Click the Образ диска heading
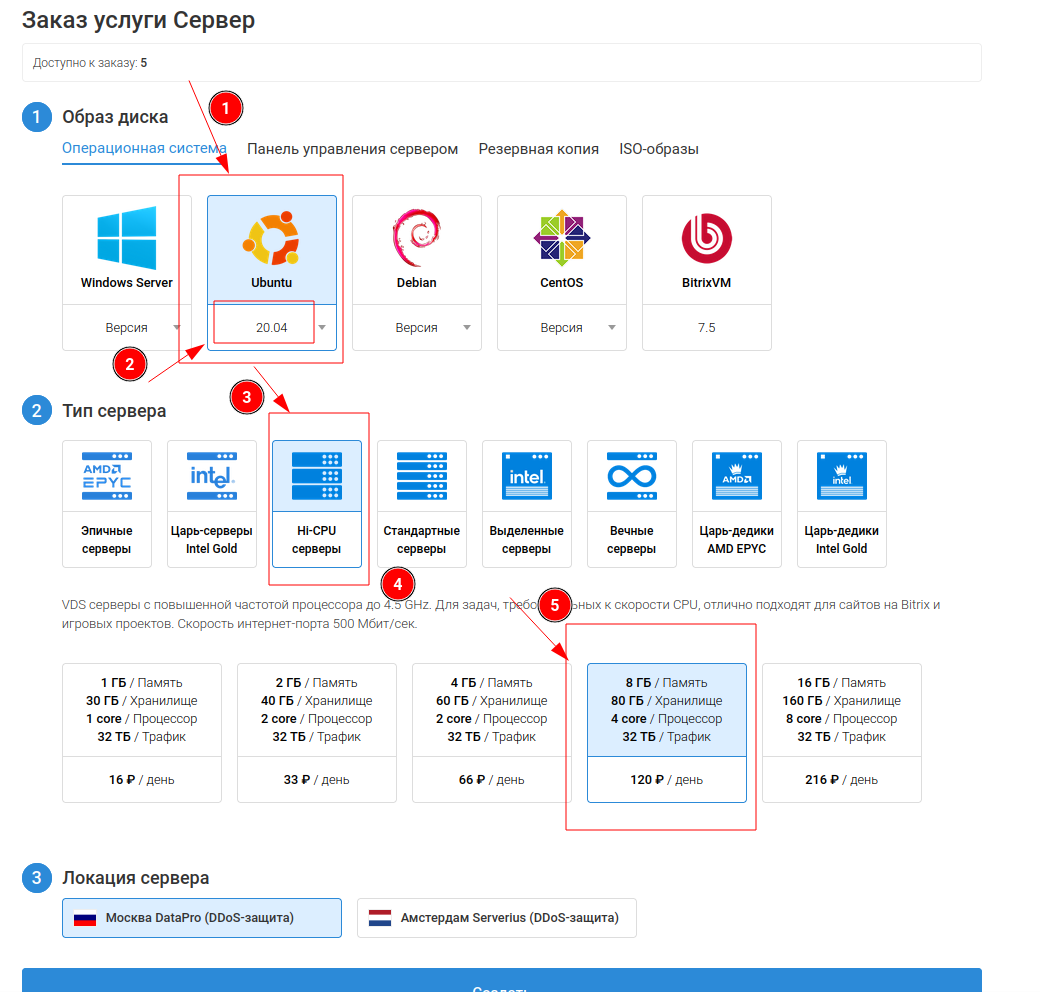The width and height of the screenshot is (1040, 992). [x=115, y=117]
